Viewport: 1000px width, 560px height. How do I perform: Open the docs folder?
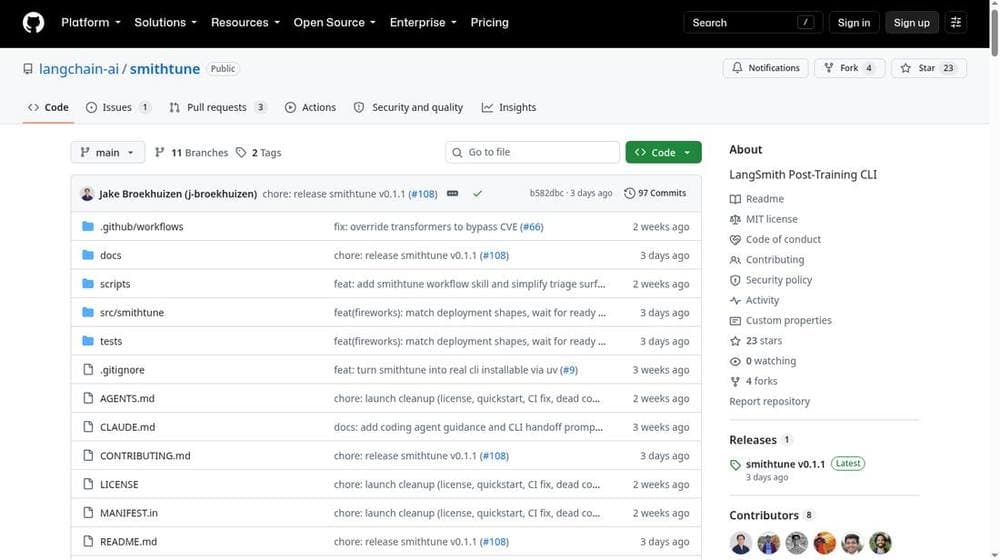click(x=110, y=255)
